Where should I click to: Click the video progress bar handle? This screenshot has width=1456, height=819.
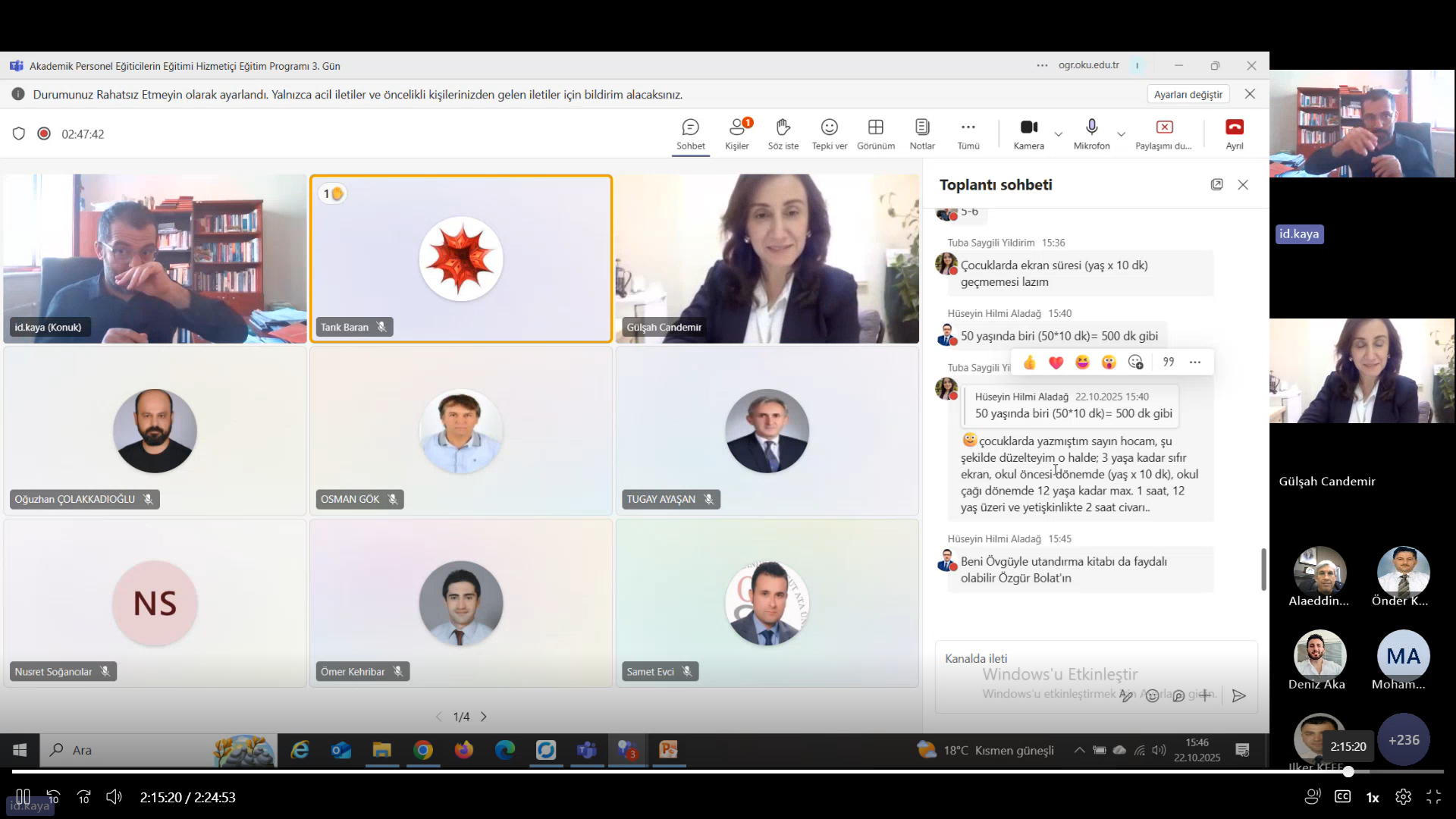[1348, 771]
